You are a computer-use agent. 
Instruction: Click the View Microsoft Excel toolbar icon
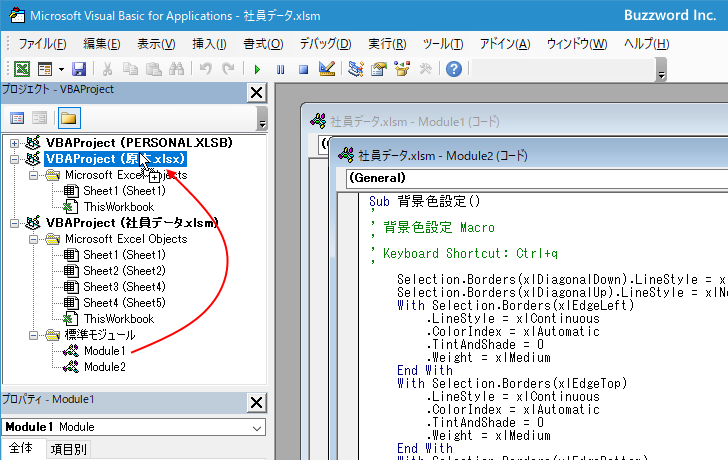[x=21, y=69]
